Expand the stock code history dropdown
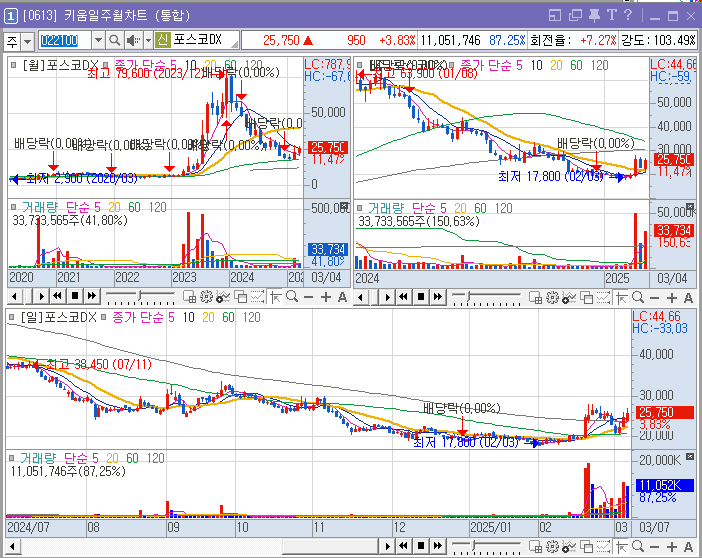 click(98, 40)
